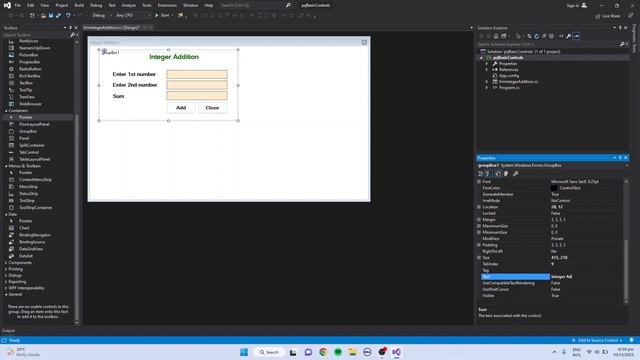Screen dimensions: 640x360
Task: Click the Add button on the form
Action: point(181,108)
